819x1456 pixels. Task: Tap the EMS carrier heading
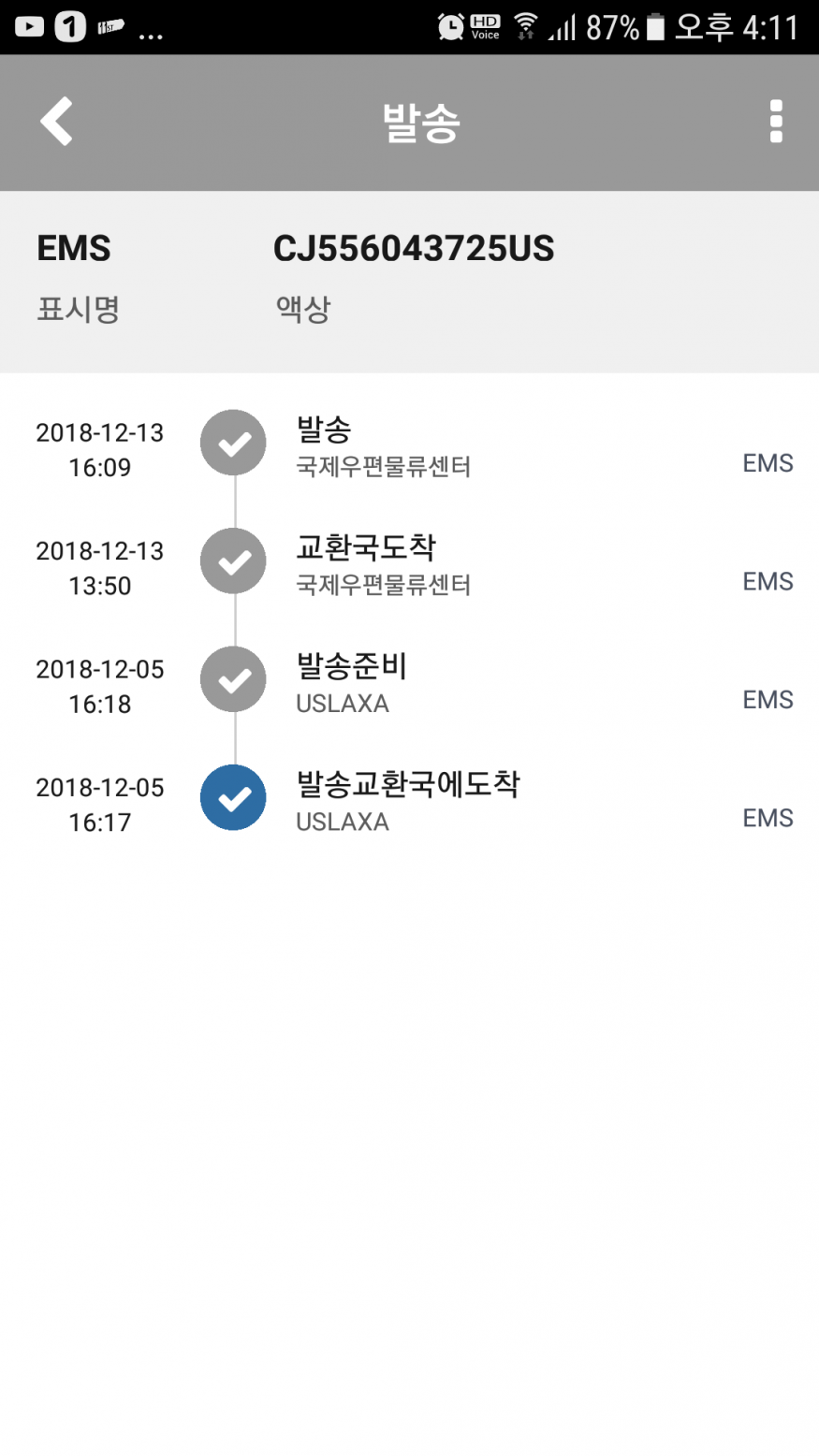[x=74, y=249]
